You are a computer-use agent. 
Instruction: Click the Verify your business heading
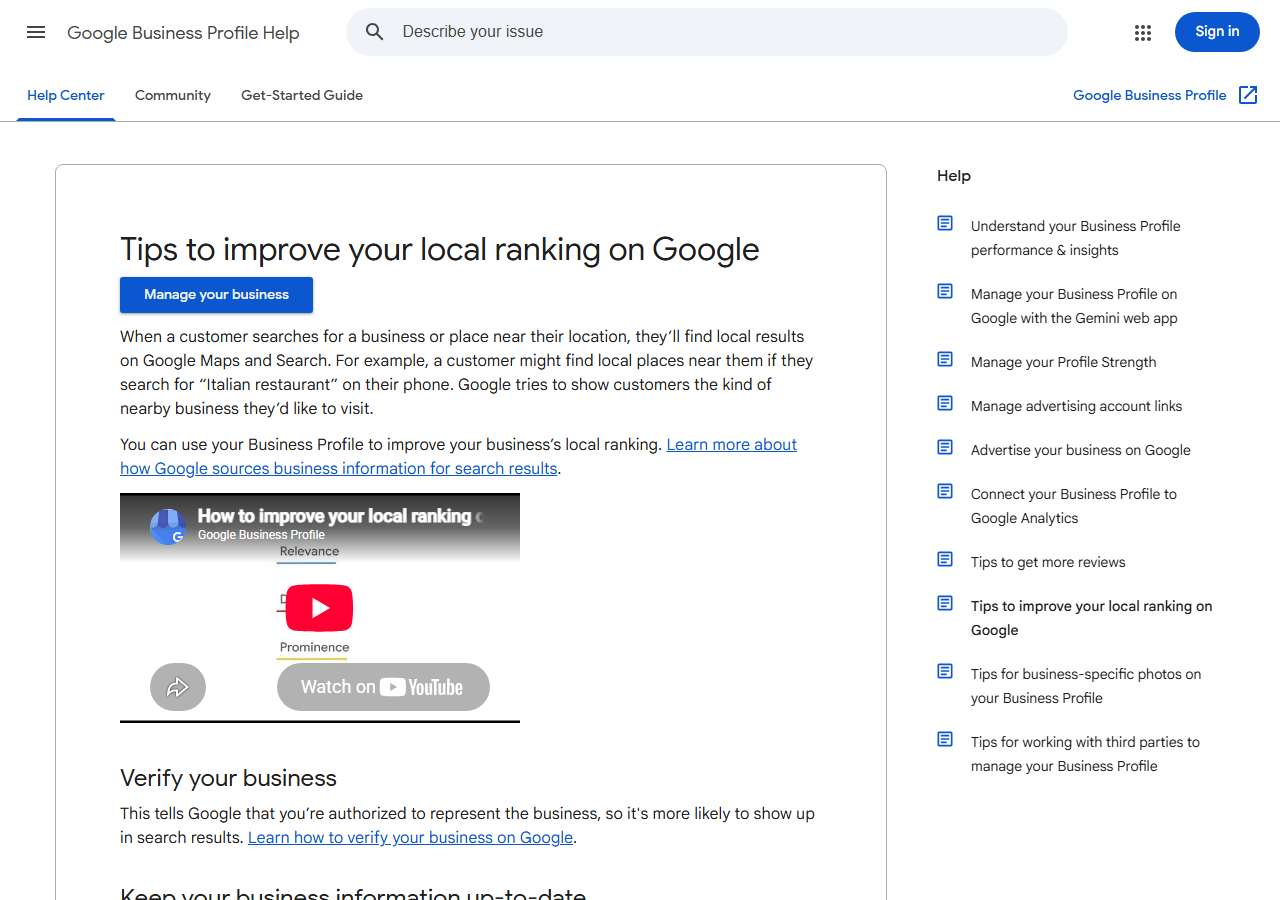228,778
